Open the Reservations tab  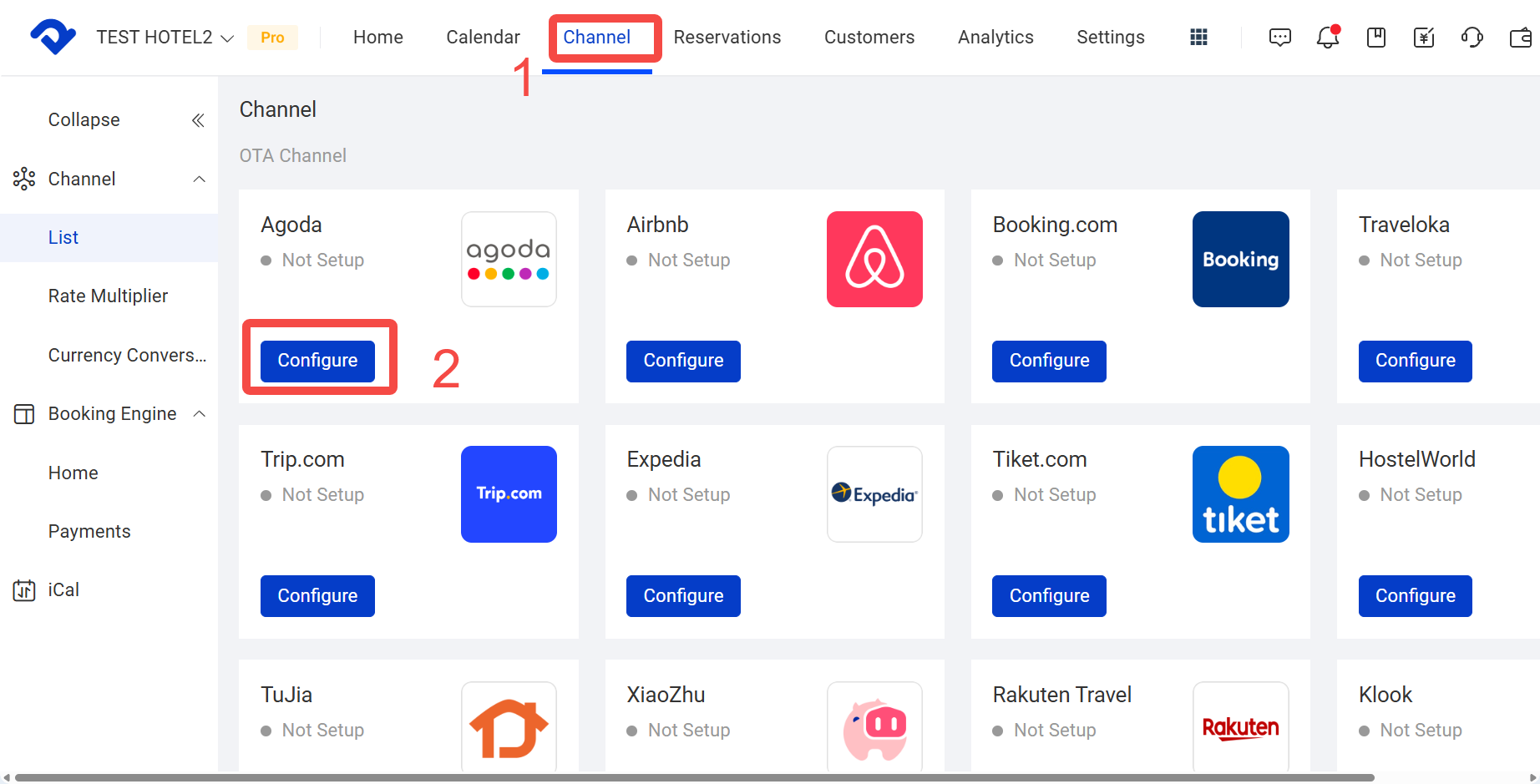click(x=727, y=38)
